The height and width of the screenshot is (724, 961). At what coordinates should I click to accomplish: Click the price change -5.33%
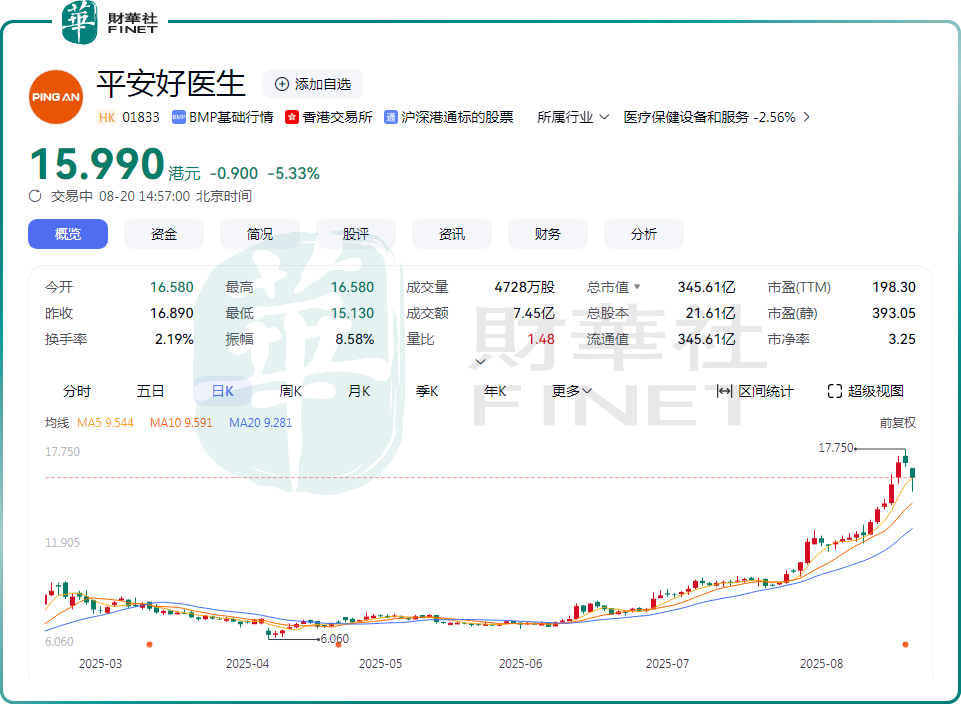click(294, 173)
